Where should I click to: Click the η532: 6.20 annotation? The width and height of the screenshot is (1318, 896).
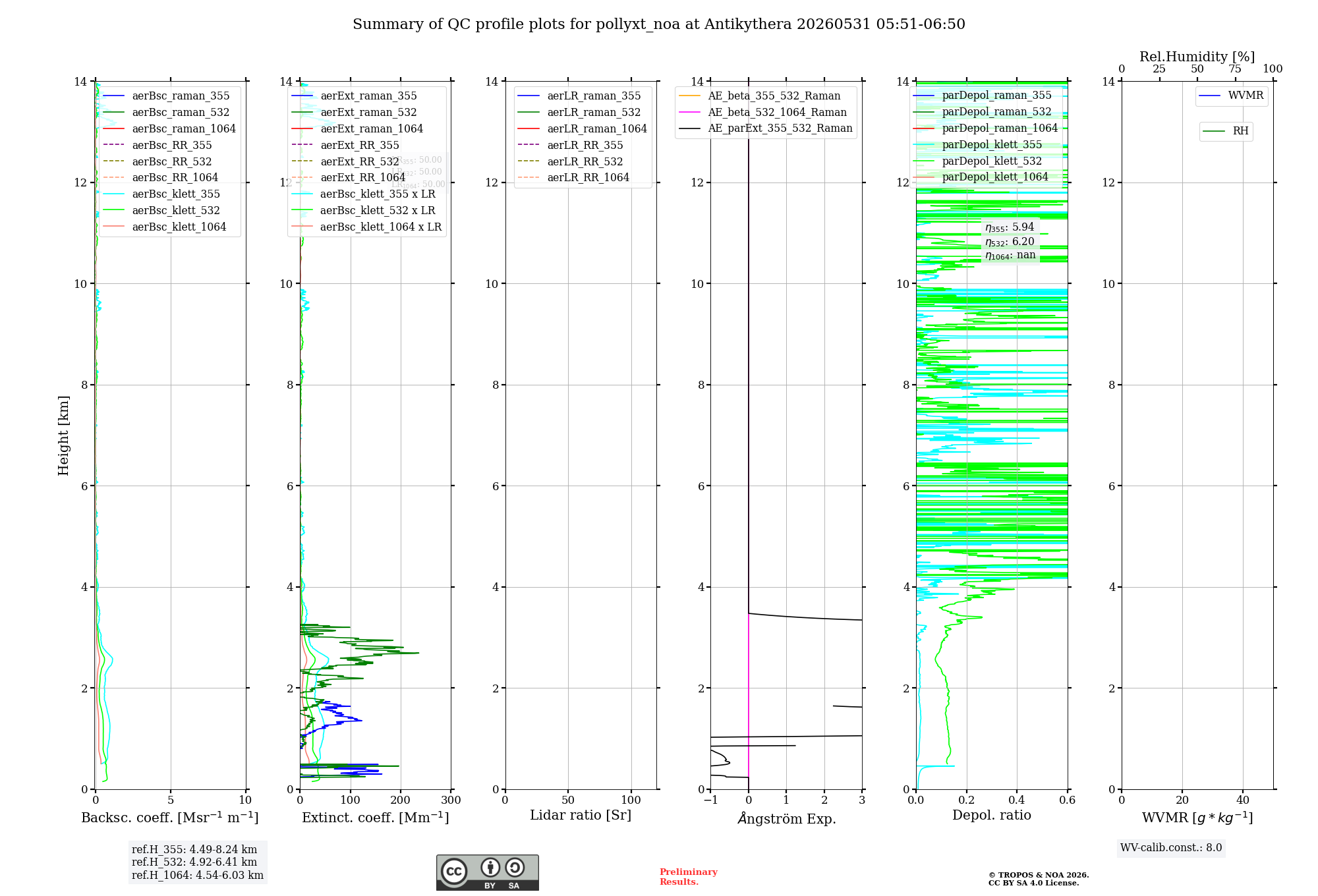[x=1010, y=242]
